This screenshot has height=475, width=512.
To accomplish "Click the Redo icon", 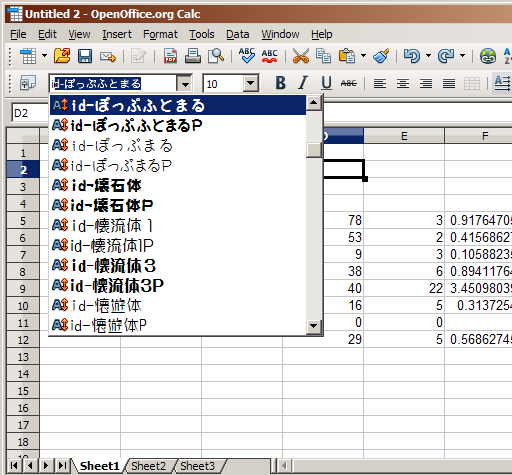I will click(x=446, y=56).
